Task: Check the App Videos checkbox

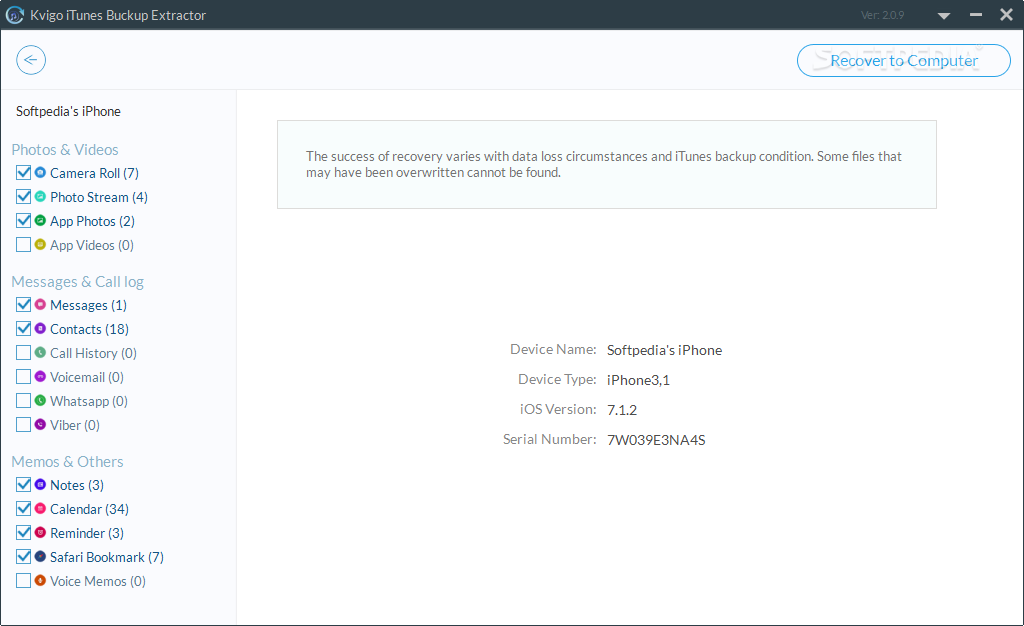Action: click(24, 245)
